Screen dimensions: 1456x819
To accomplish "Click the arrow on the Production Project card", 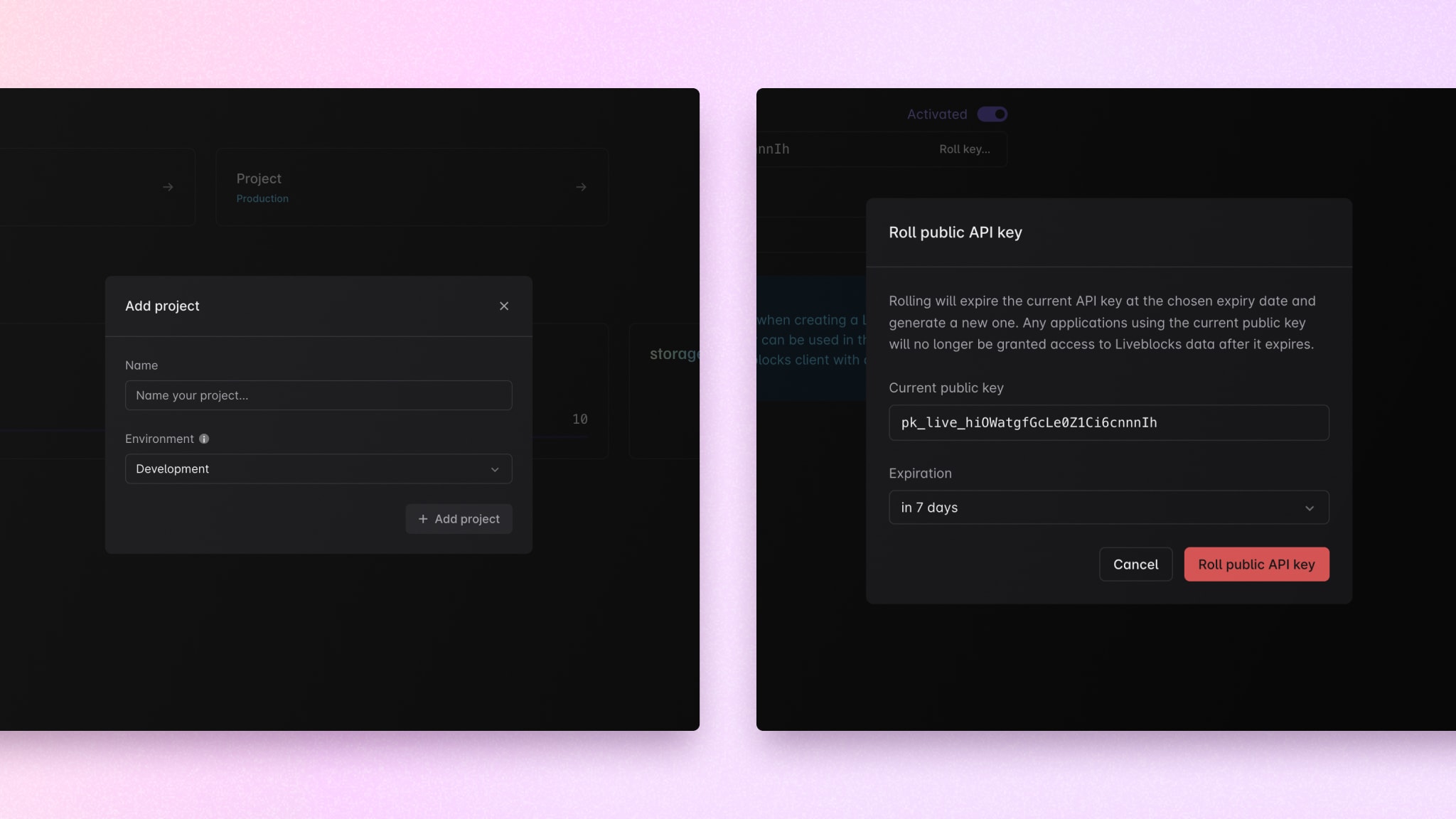I will pos(582,186).
